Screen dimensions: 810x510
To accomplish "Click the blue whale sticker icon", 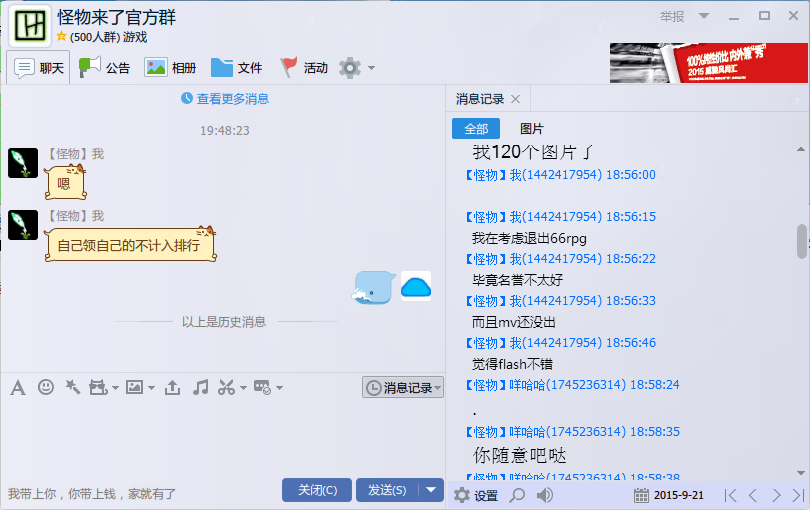I will pos(374,287).
